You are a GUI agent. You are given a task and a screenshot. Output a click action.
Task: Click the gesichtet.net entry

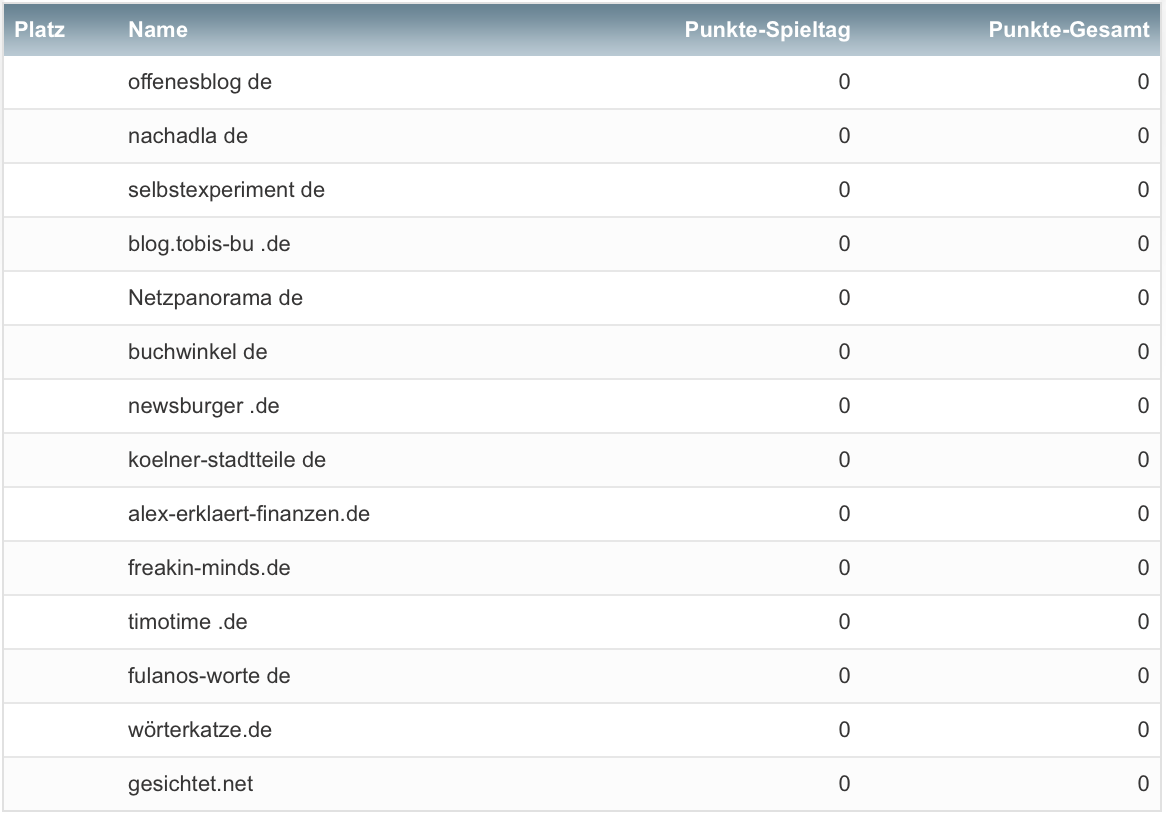coord(190,784)
